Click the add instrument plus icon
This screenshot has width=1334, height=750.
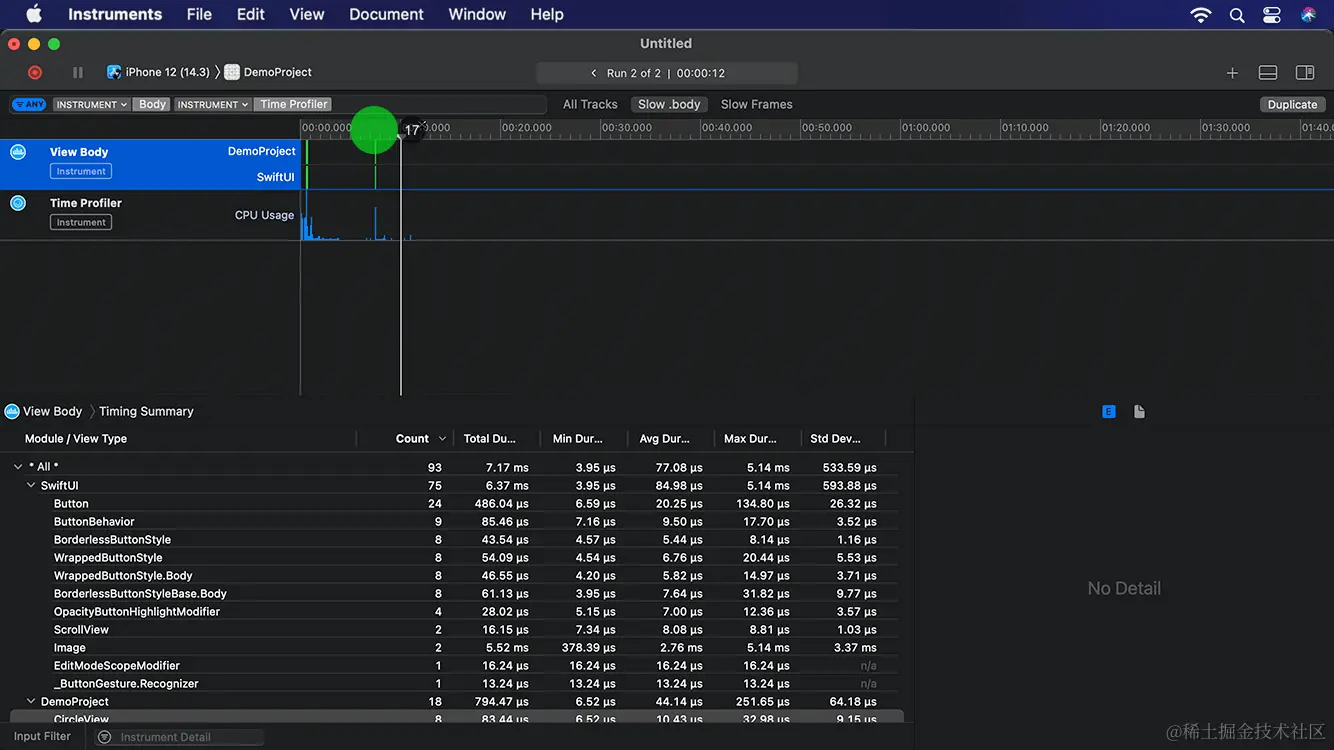tap(1232, 72)
